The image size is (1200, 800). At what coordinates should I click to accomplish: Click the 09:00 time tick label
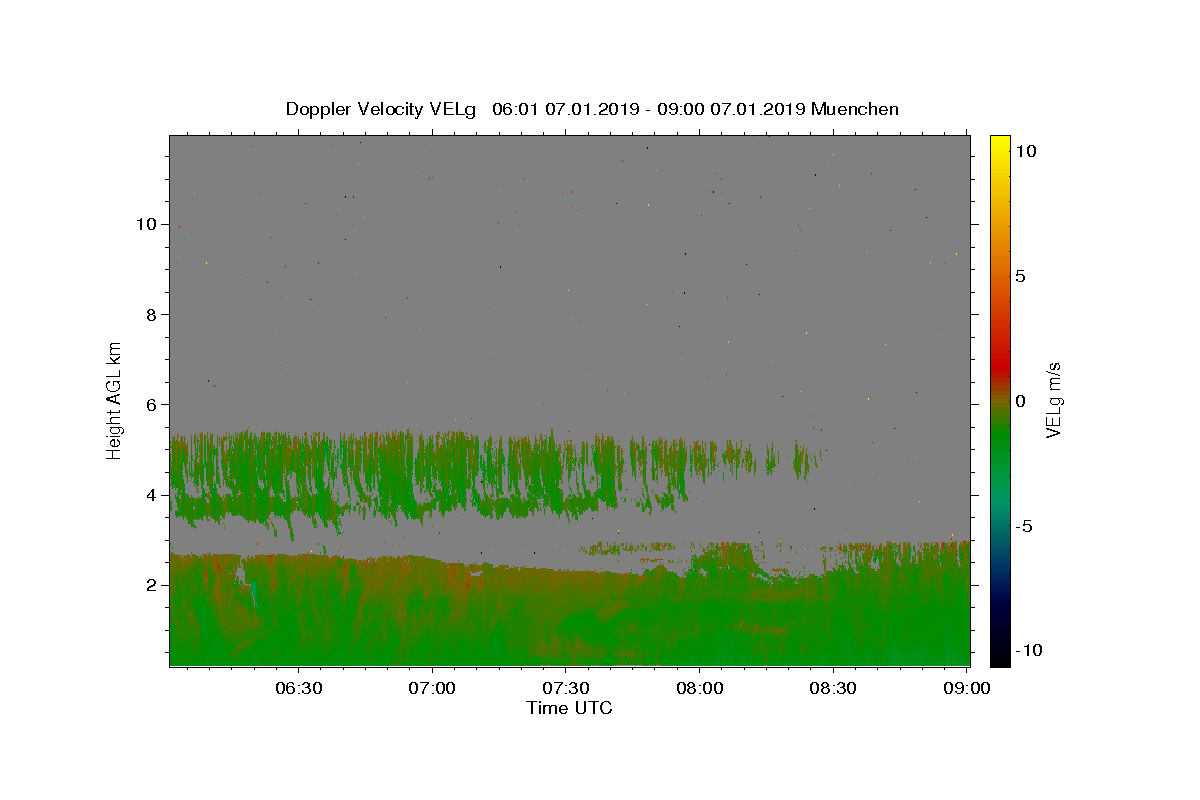click(x=966, y=689)
